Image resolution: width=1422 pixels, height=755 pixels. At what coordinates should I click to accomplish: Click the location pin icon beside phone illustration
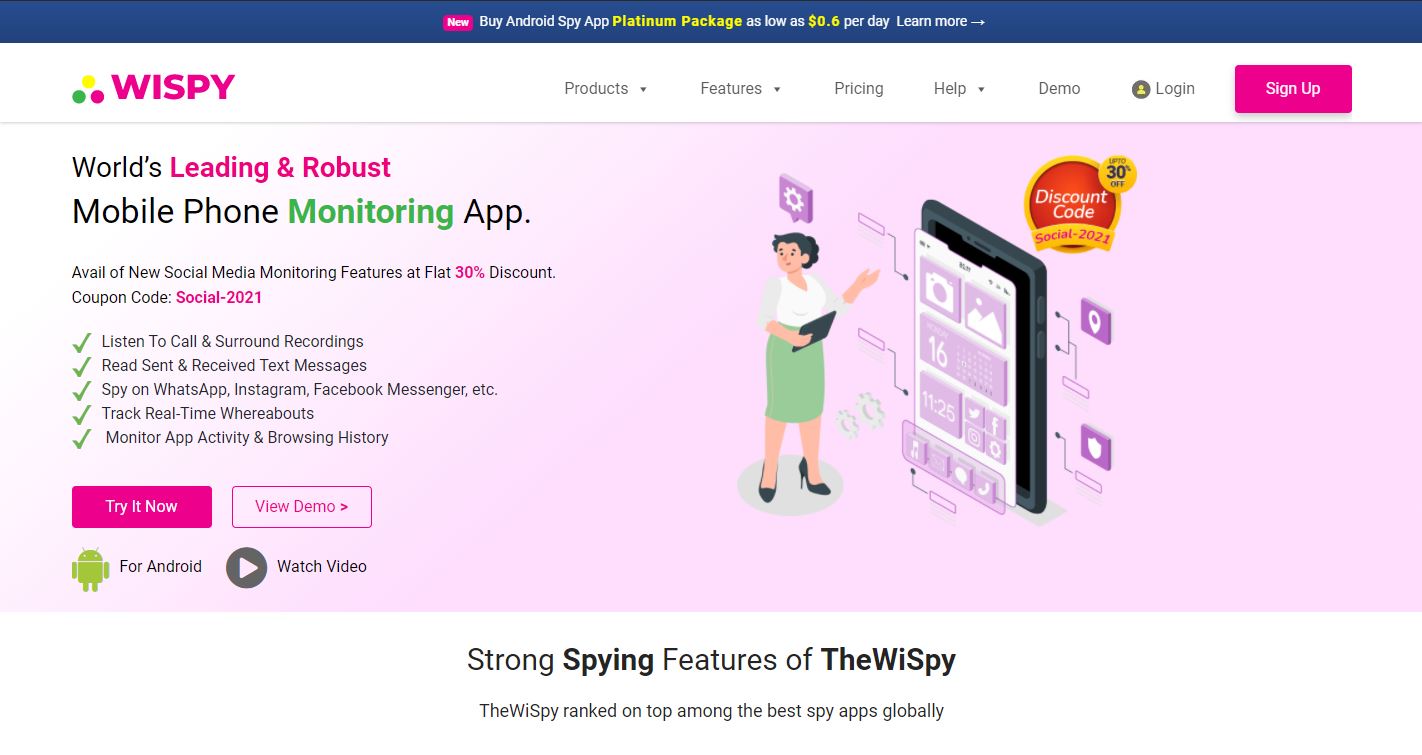point(1095,321)
